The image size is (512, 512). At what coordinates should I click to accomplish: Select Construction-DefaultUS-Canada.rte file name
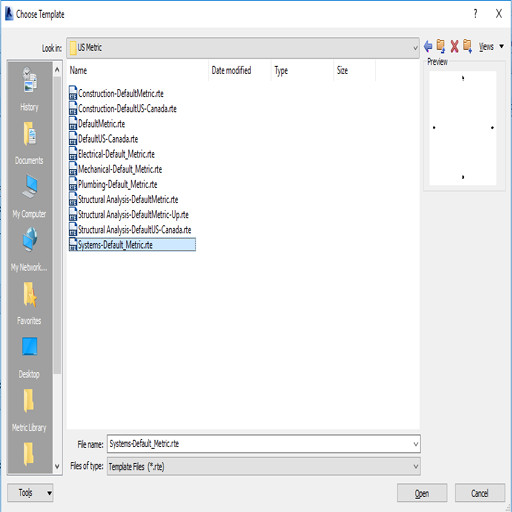coord(127,109)
